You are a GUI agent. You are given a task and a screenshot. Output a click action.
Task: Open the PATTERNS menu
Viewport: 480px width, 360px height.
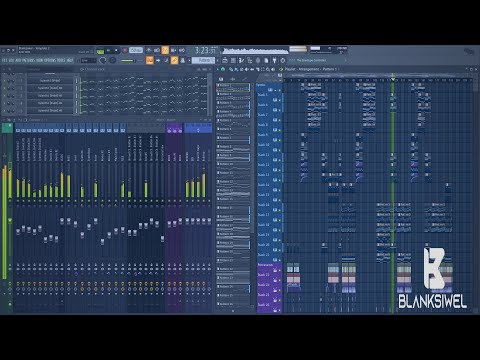29,60
